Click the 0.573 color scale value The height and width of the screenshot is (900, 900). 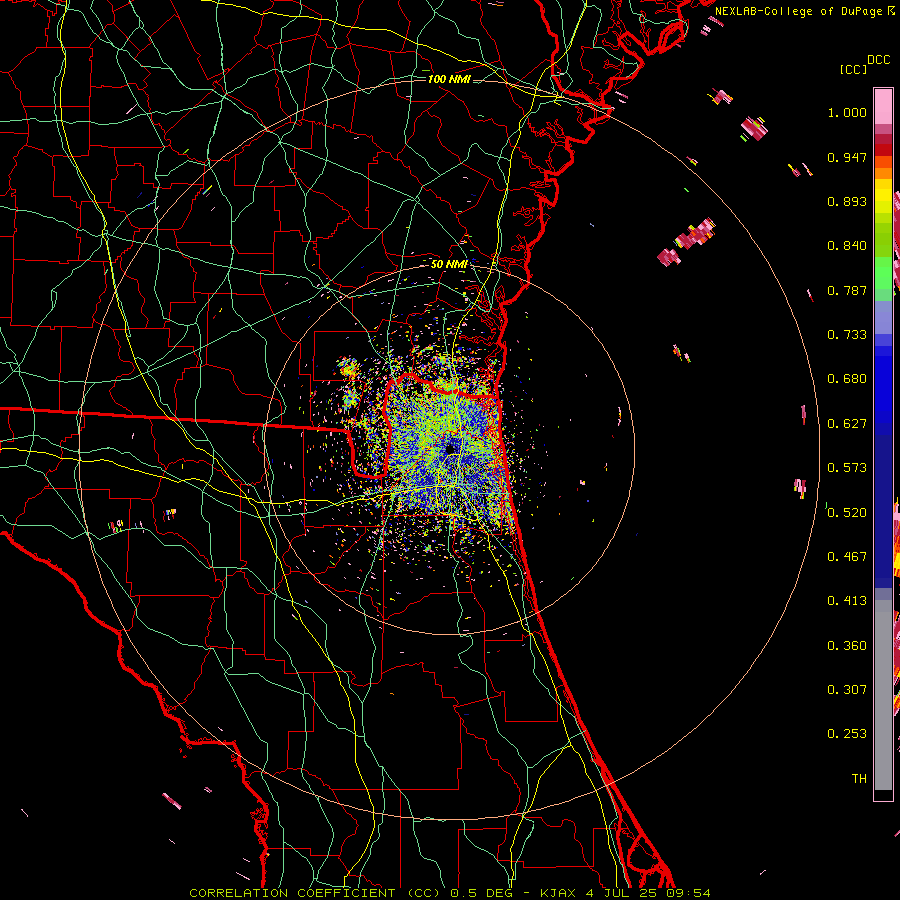pyautogui.click(x=847, y=468)
